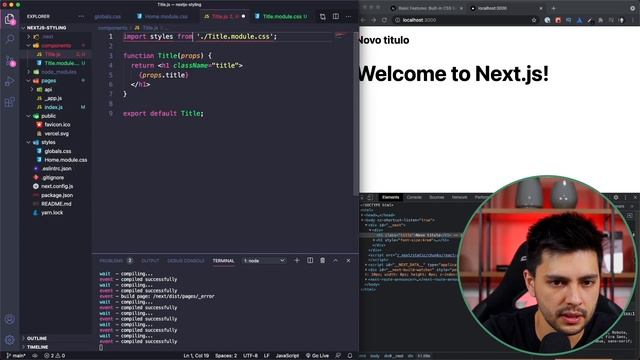Create a new terminal with plus icon
Viewport: 640px width, 360px height.
(297, 260)
